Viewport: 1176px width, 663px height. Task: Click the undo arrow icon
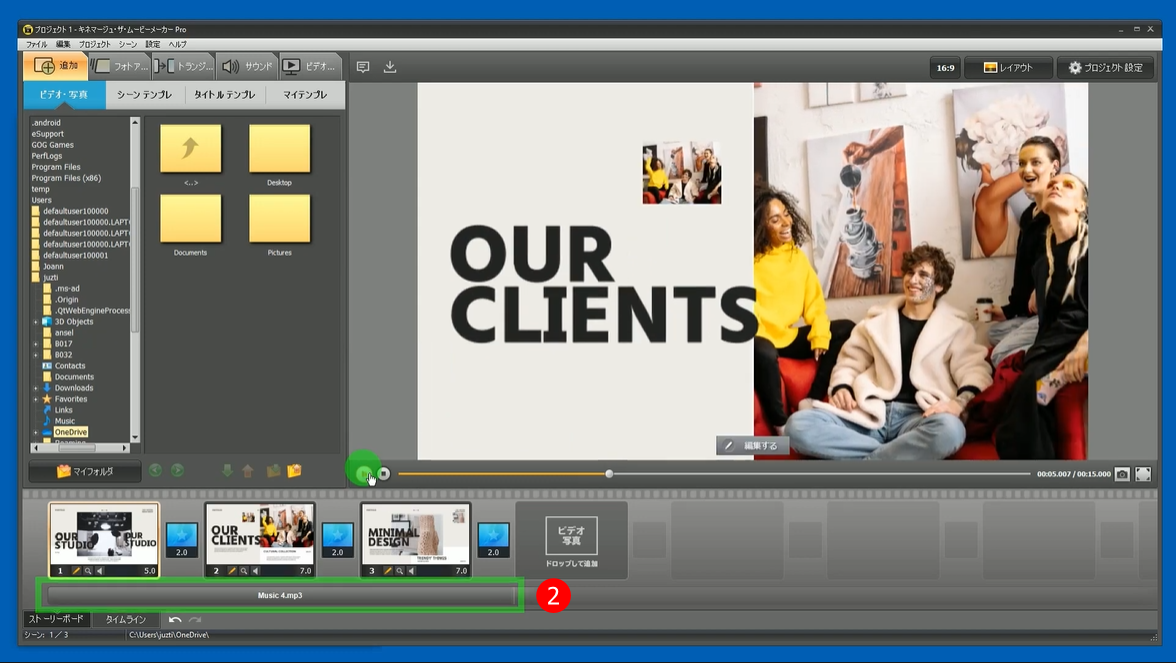pos(175,620)
